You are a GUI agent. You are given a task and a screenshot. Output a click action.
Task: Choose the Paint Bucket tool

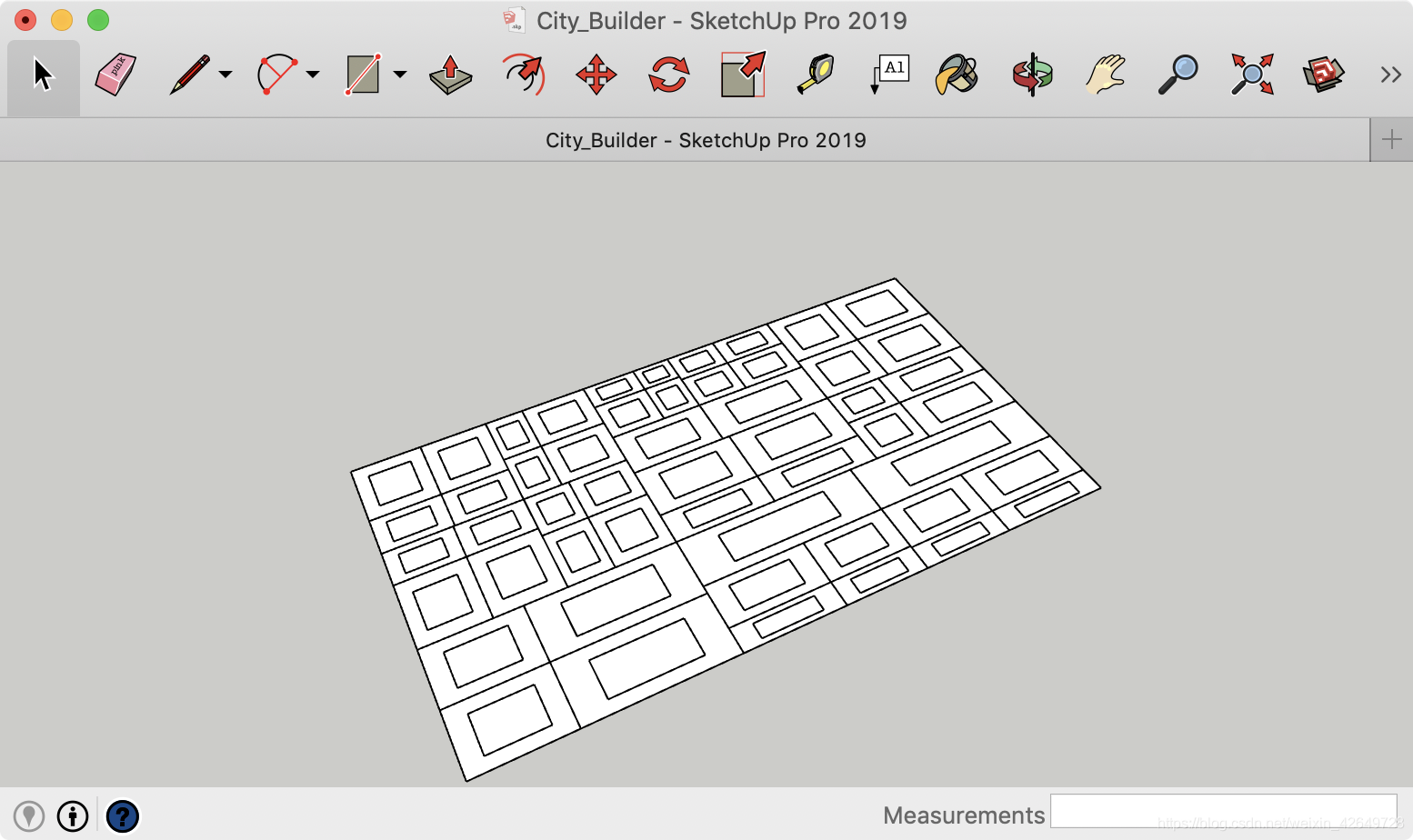(957, 75)
